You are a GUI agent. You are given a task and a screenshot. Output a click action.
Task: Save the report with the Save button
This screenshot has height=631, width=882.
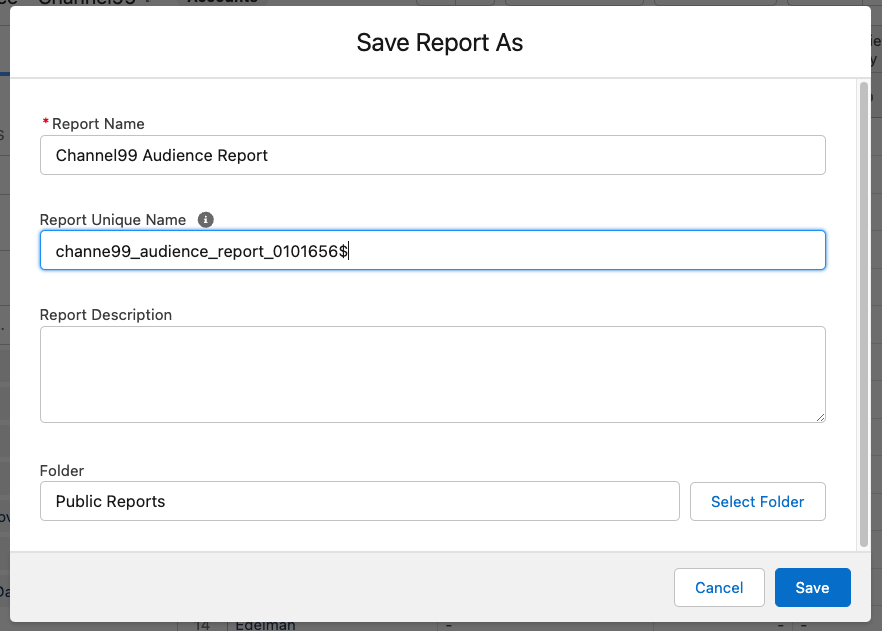click(x=812, y=588)
